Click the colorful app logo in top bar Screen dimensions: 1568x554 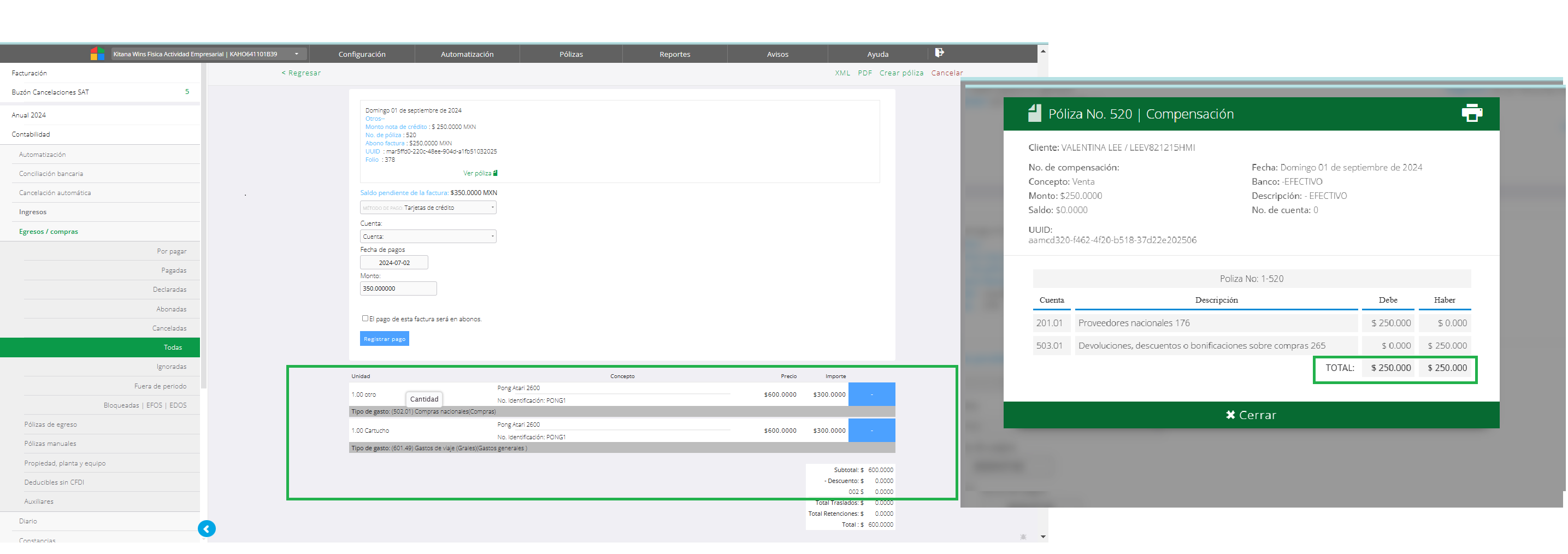coord(97,54)
